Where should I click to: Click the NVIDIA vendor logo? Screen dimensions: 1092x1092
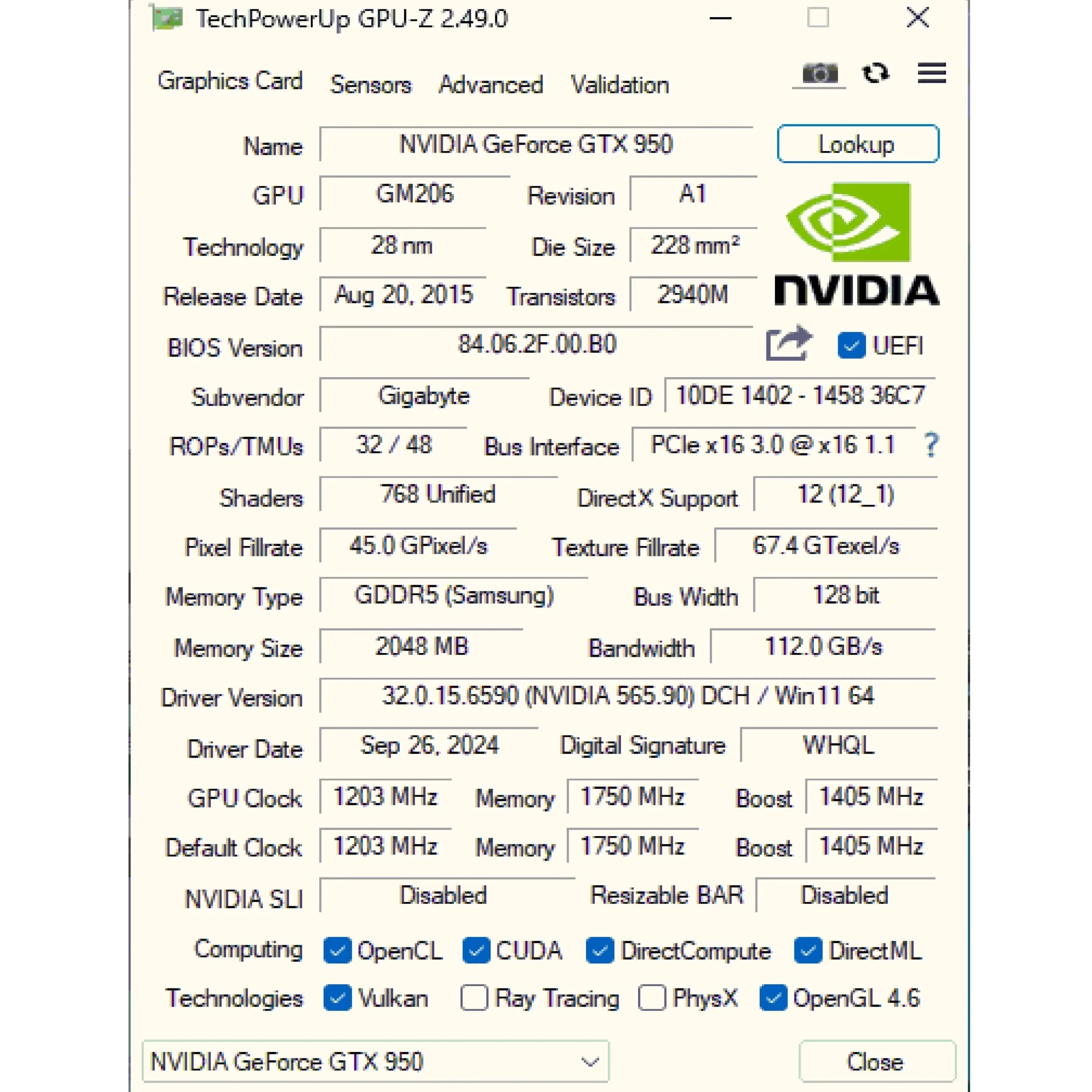point(857,244)
